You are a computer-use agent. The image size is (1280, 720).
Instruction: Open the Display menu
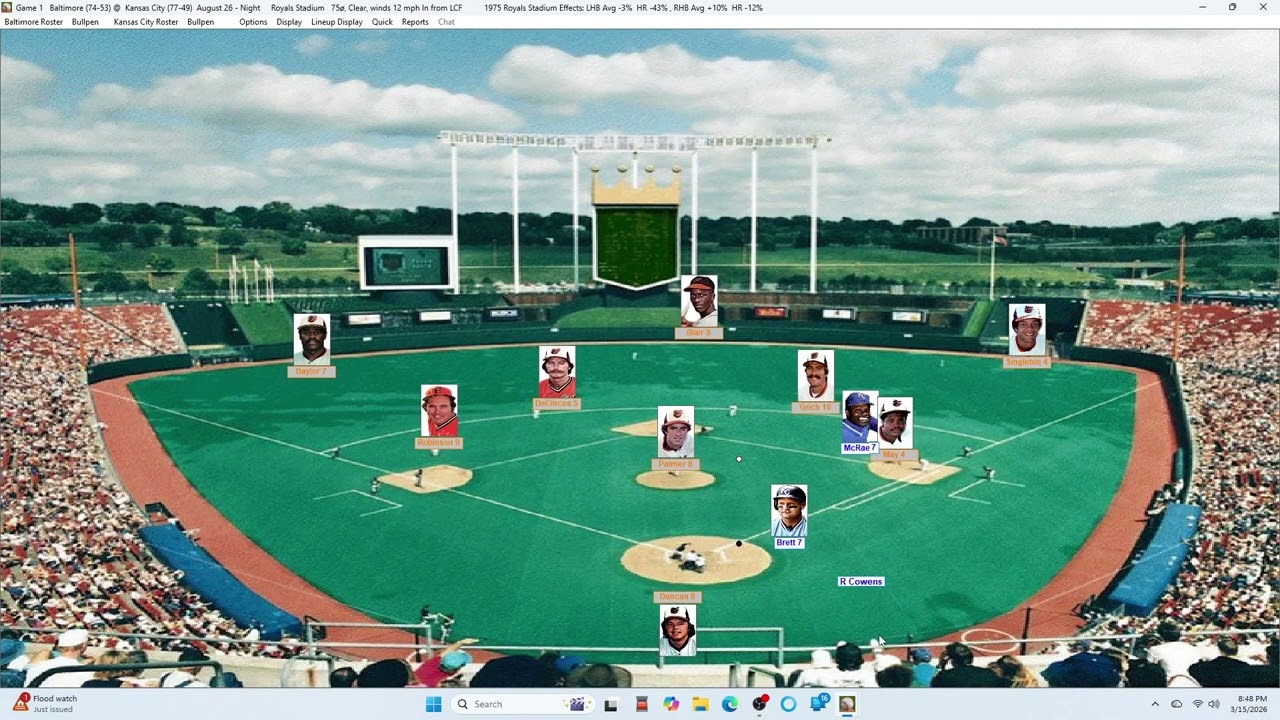[289, 22]
